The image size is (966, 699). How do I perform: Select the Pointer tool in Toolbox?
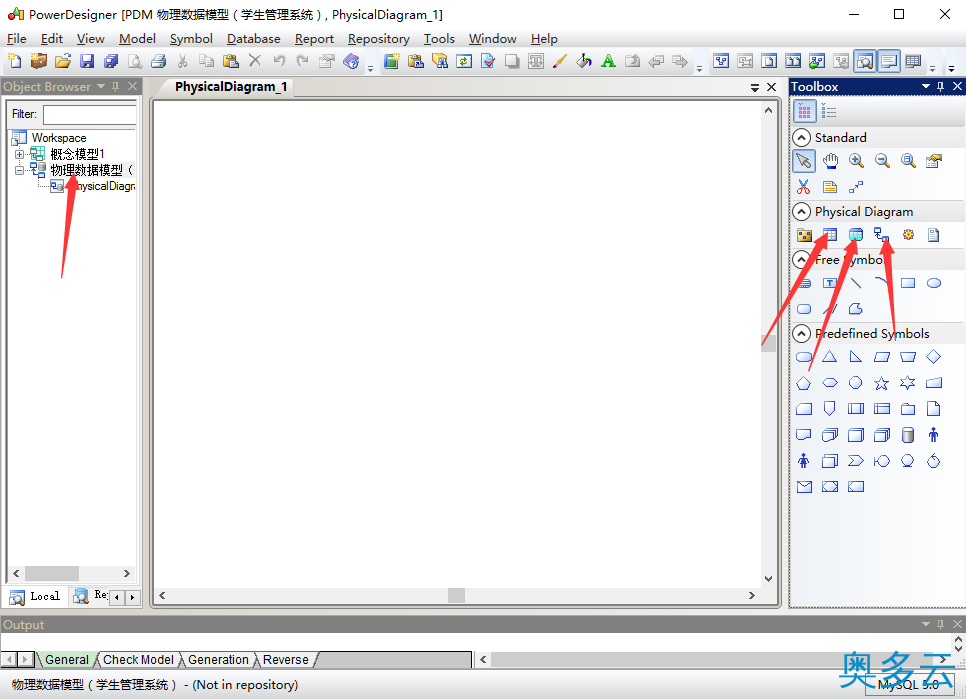click(803, 161)
